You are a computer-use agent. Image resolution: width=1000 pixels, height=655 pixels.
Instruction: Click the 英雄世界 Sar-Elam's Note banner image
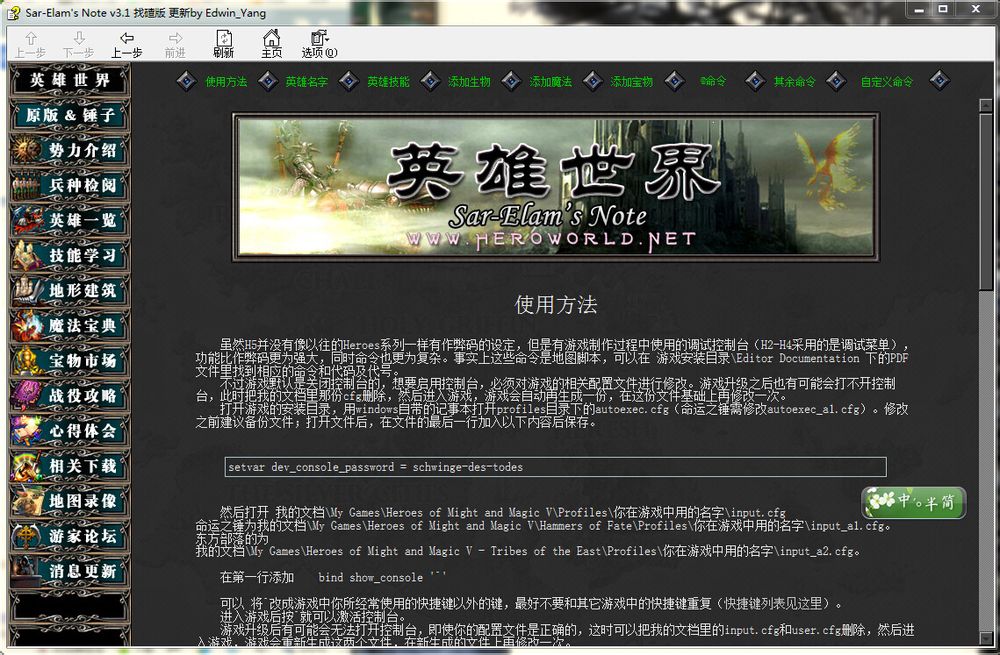555,188
